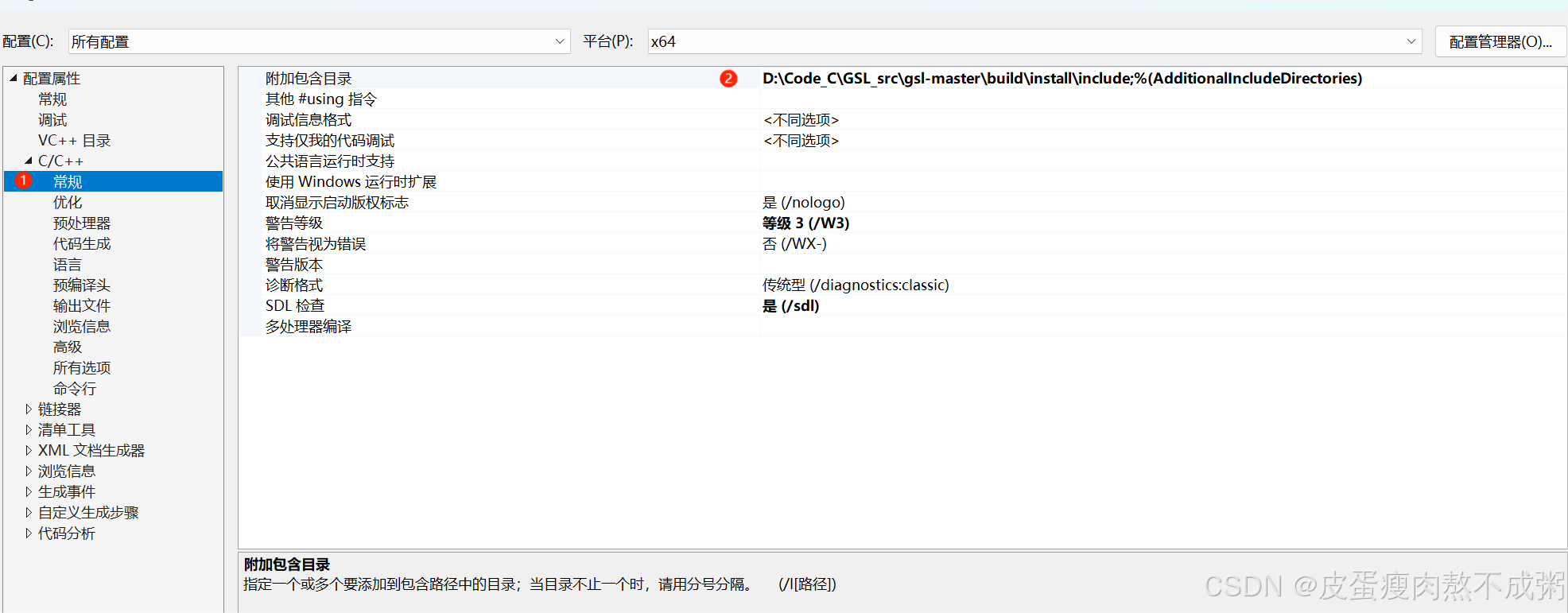Click the 等级 3 (/W3) value
This screenshot has height=613, width=1568.
point(806,223)
